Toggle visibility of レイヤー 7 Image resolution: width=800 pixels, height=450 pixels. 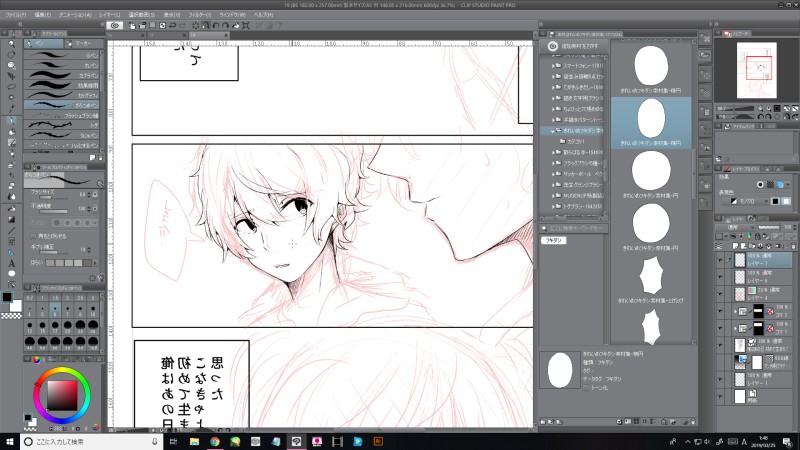tap(720, 260)
